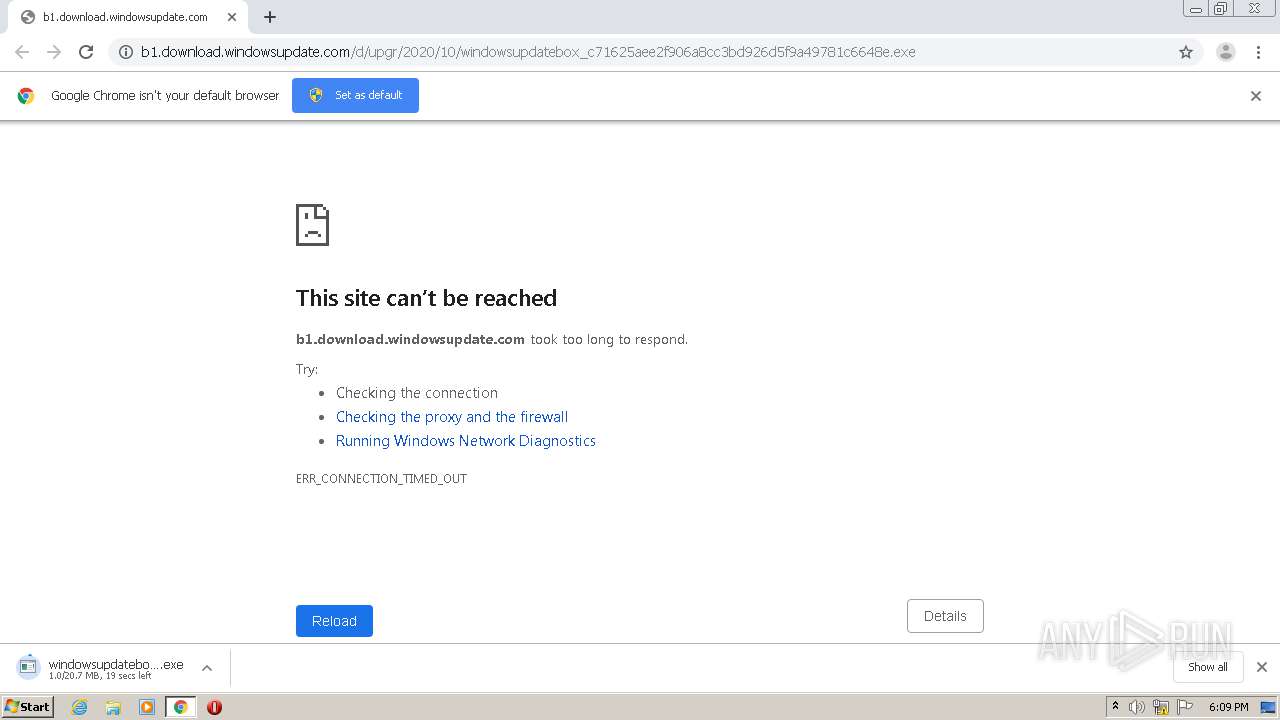The image size is (1280, 720).
Task: Click the 'Checking the connection' suggestion text
Action: 417,393
